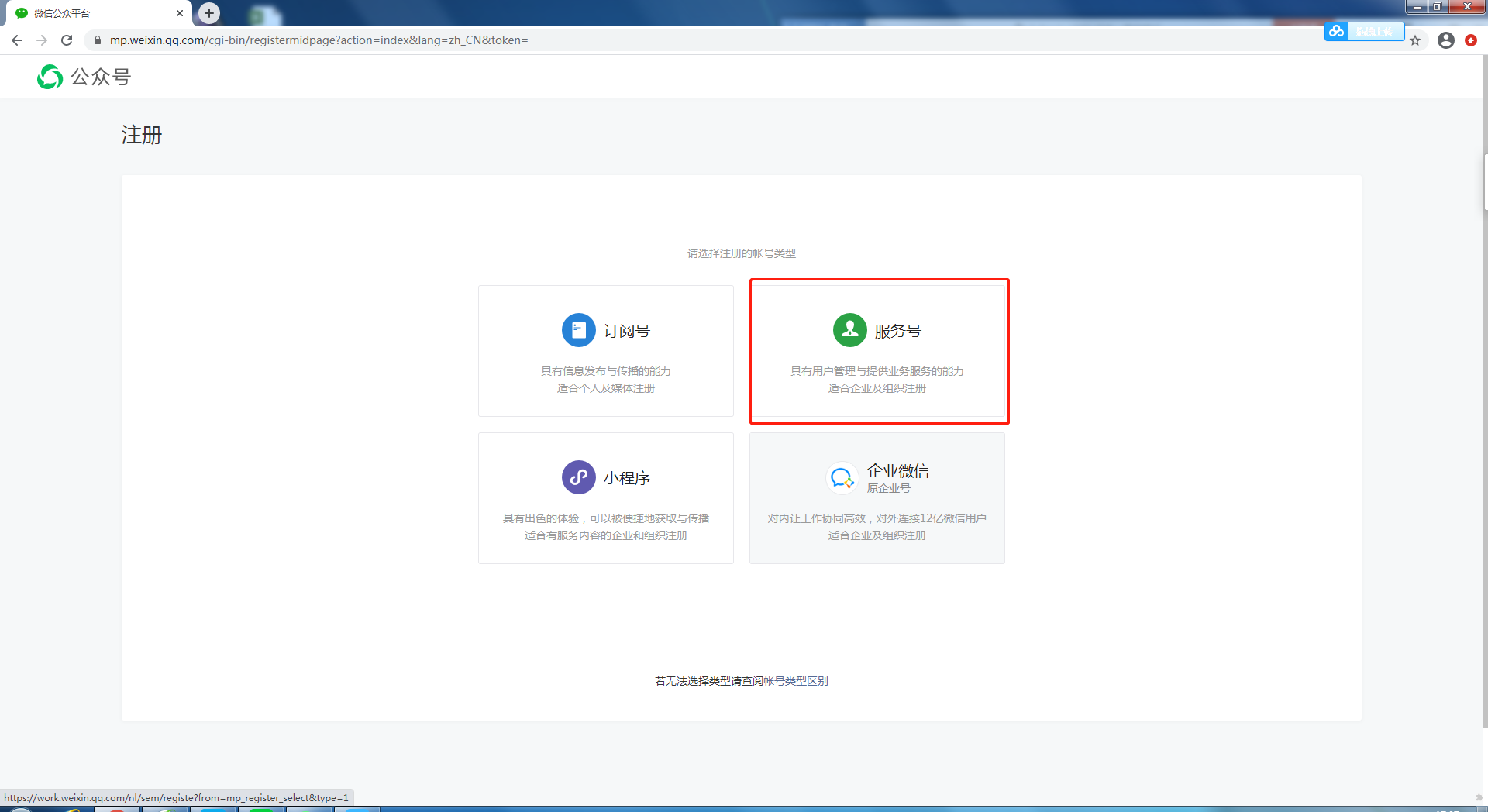Screen dimensions: 1488x812
Task: Click the 注册 page heading
Action: pyautogui.click(x=142, y=135)
